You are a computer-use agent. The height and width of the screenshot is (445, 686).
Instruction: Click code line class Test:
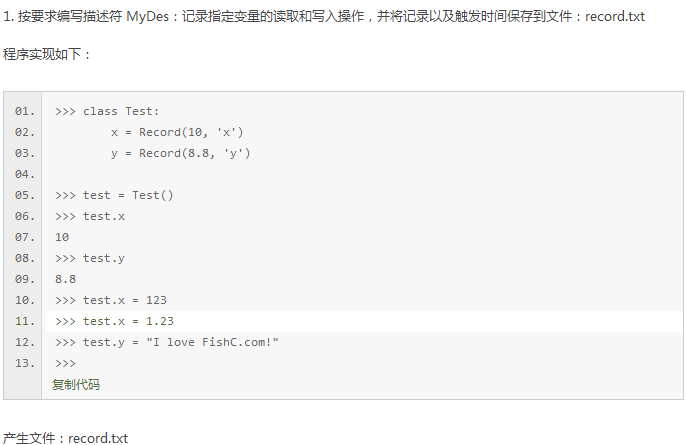click(107, 111)
